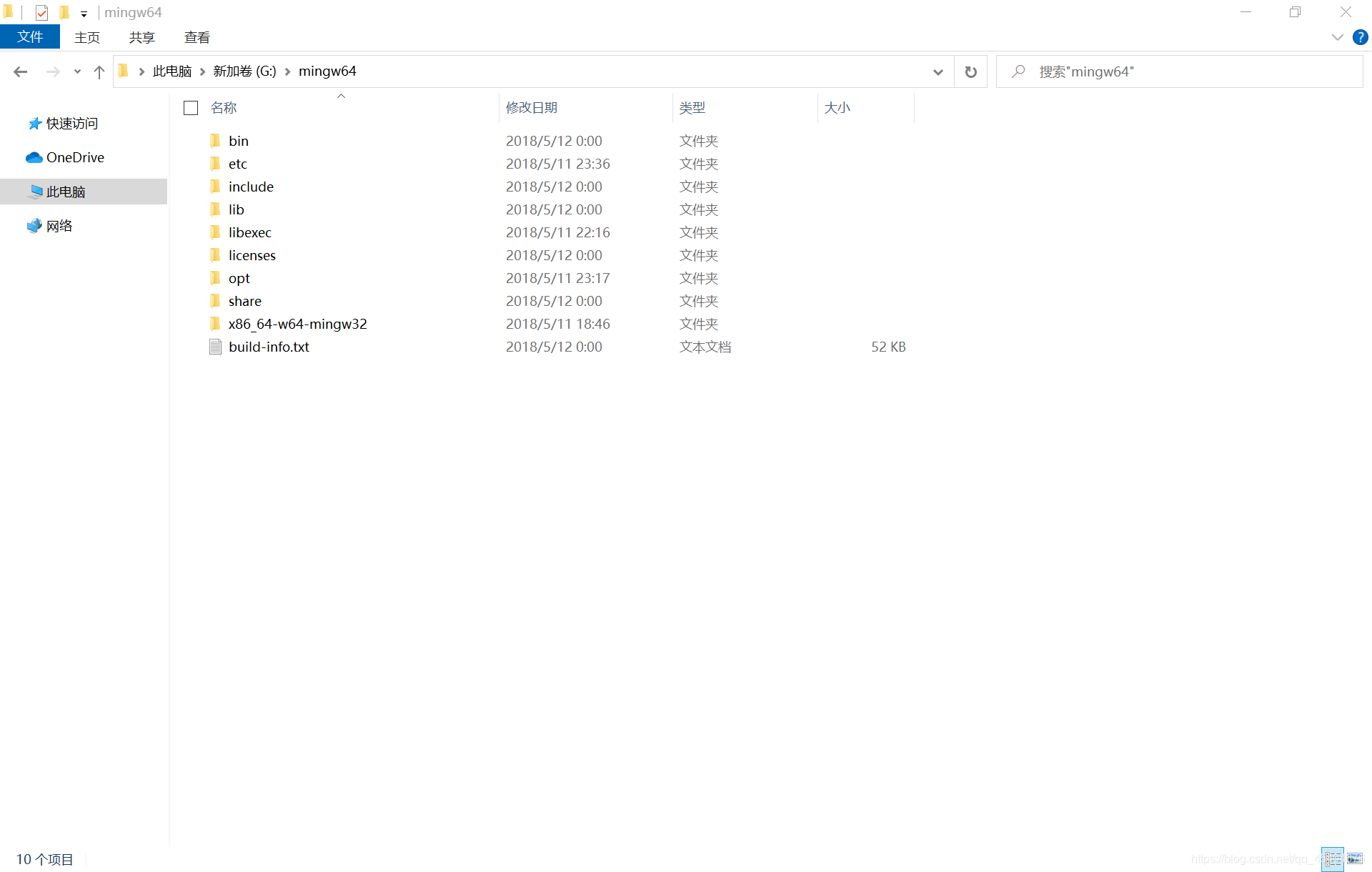The width and height of the screenshot is (1372, 872).
Task: Switch to large icons view in status bar
Action: (x=1355, y=858)
